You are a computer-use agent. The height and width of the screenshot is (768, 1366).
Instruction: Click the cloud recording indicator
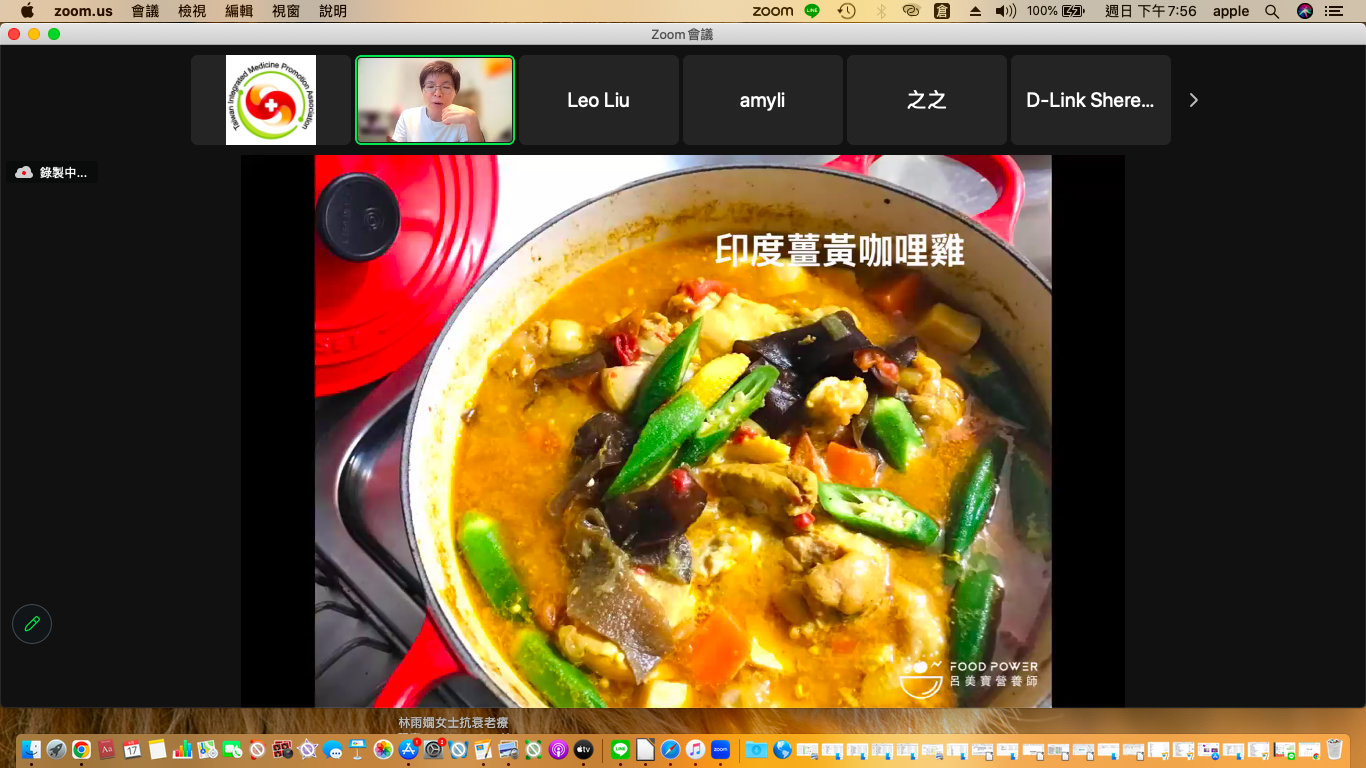pyautogui.click(x=53, y=173)
